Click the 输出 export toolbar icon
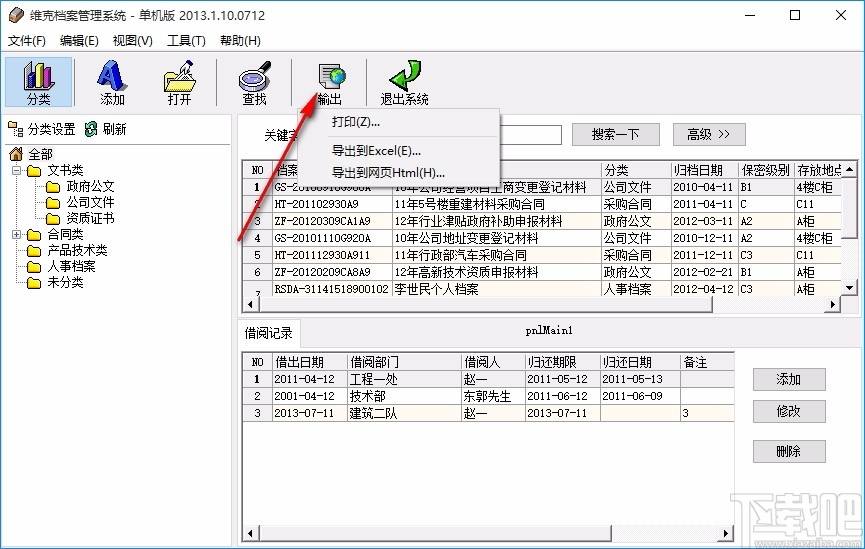Screen dimensions: 865x549 330,82
